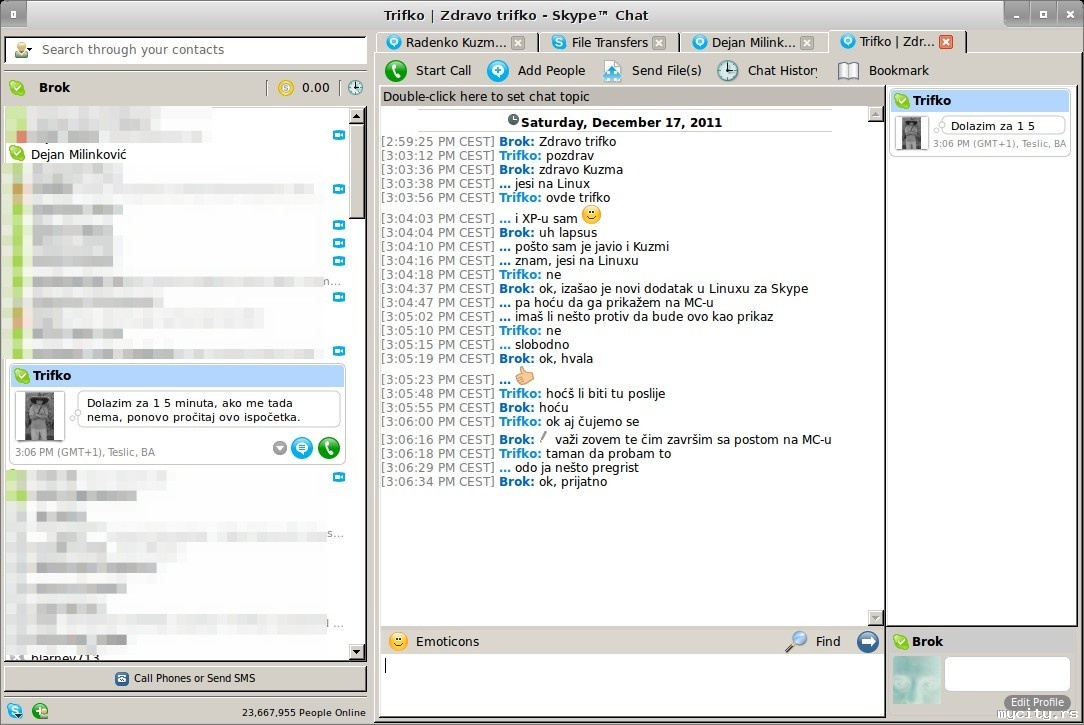Click the thumbs-up emoticon in chat
The image size is (1084, 725).
(x=525, y=376)
